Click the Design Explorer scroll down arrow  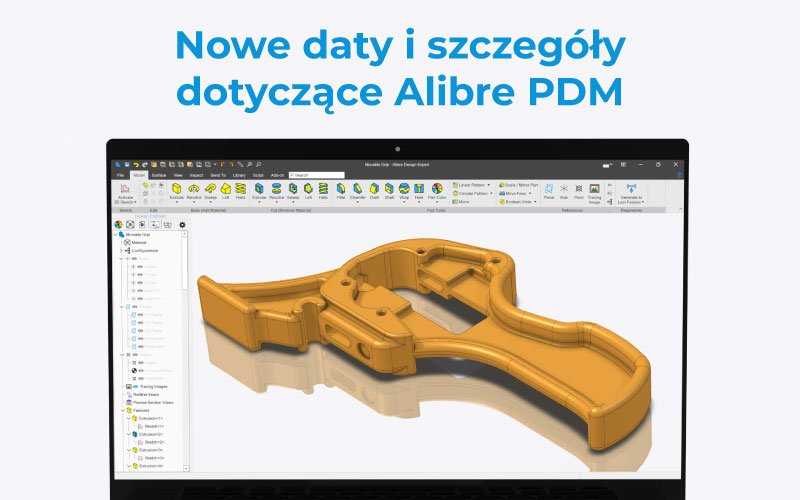pos(186,468)
